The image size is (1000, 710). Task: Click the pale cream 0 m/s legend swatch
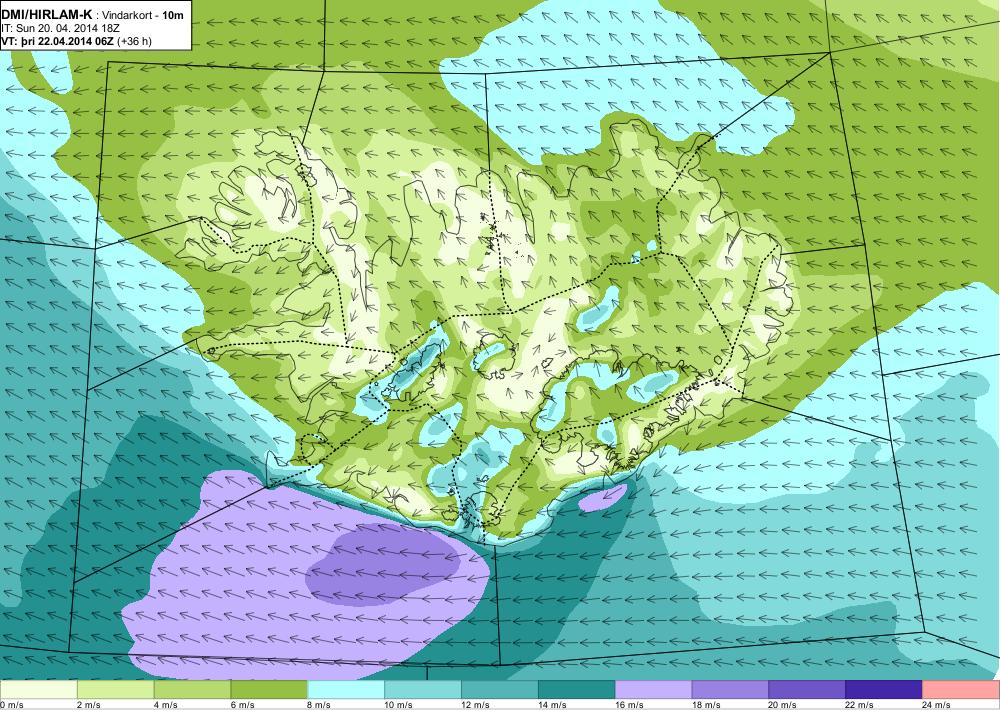pos(39,690)
